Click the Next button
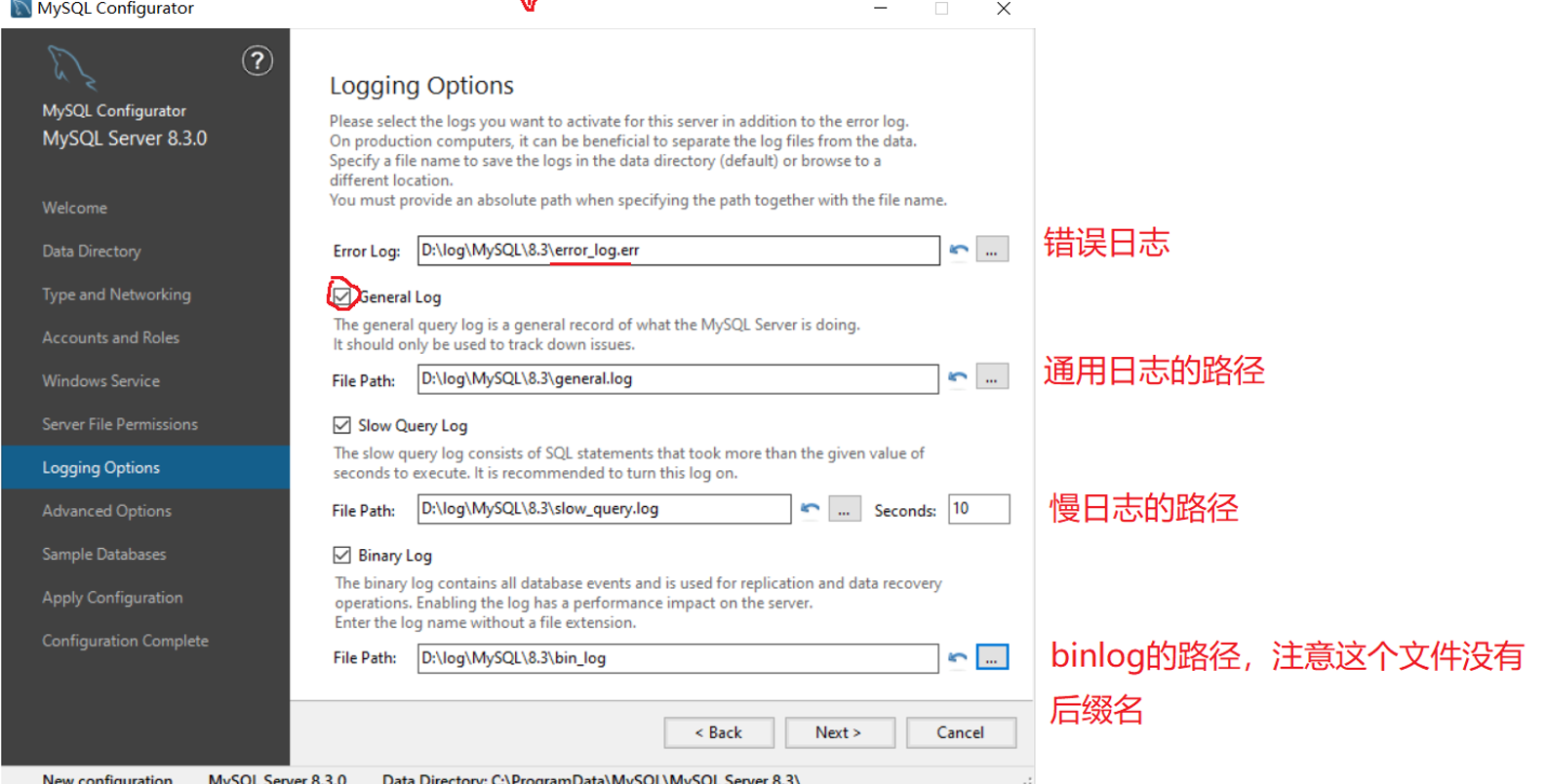 [840, 732]
